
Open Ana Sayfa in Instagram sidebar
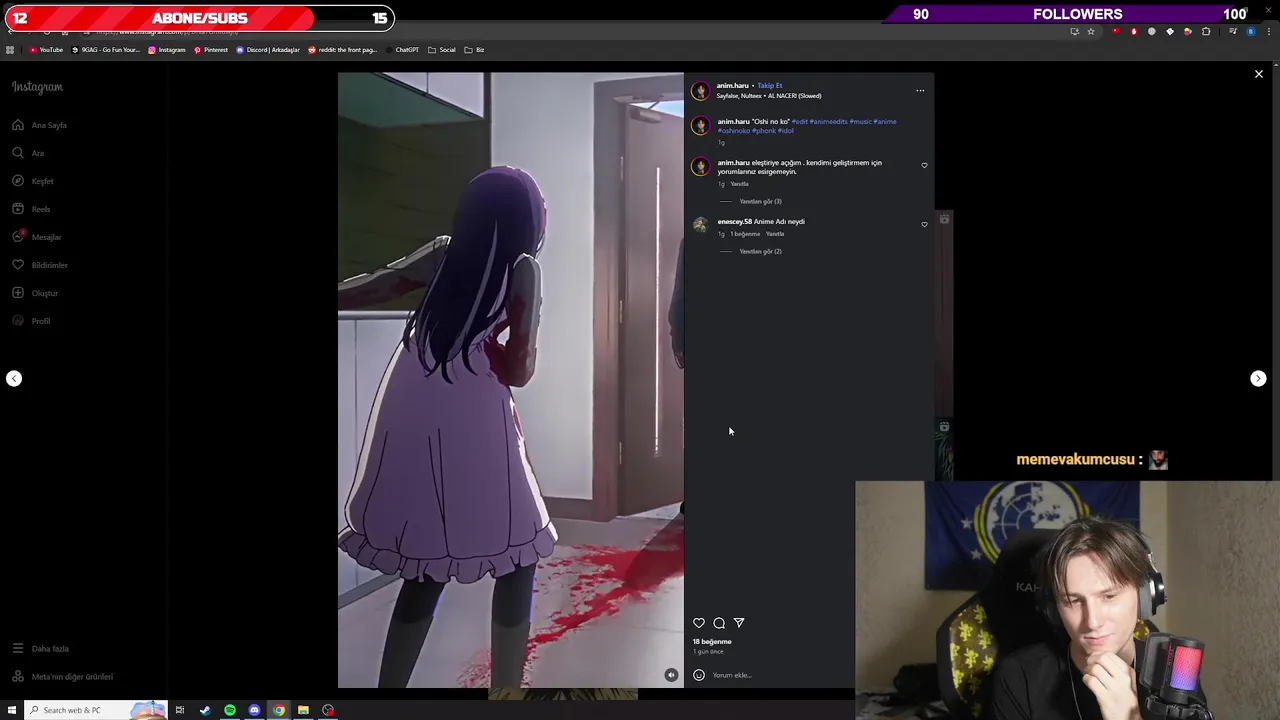tap(40, 125)
